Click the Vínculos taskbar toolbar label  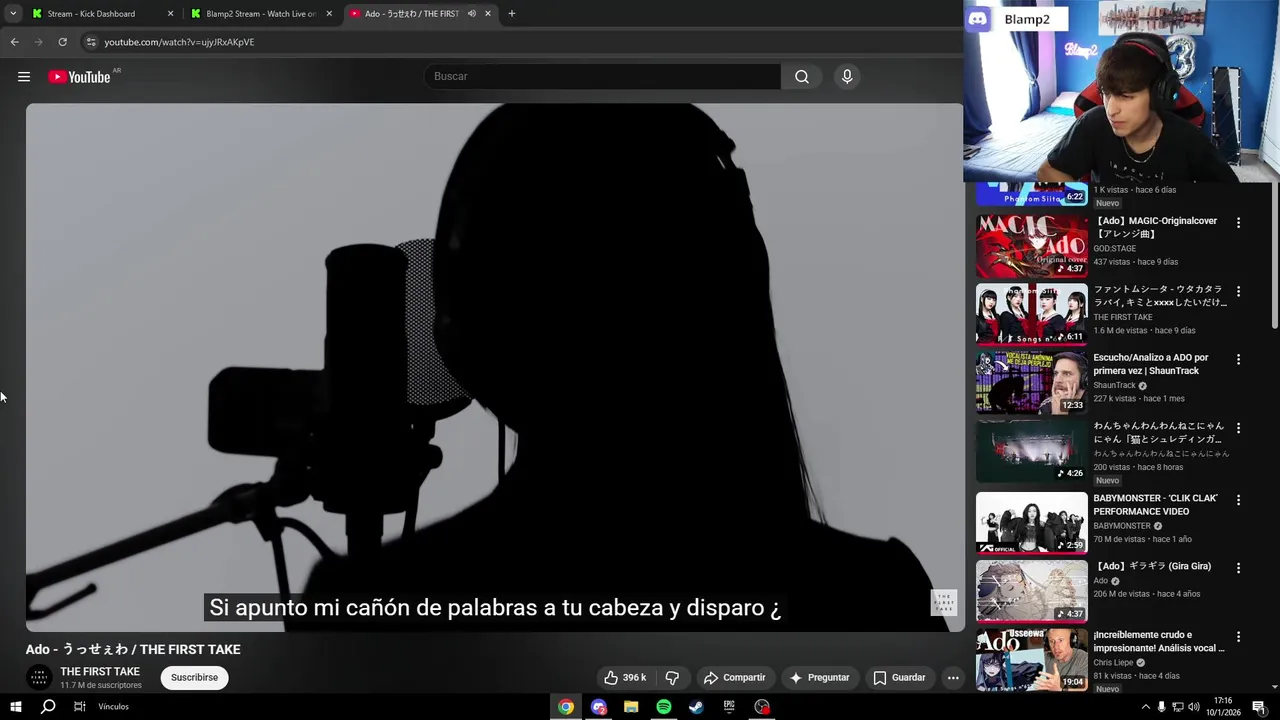coord(114,707)
